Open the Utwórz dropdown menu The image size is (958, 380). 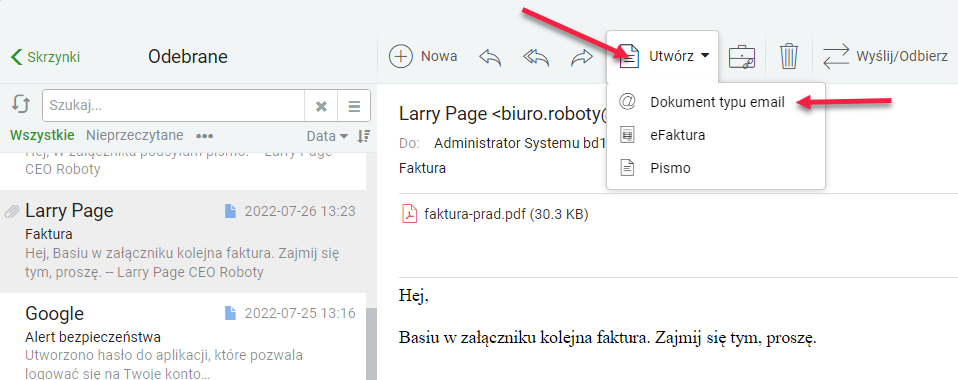click(x=662, y=56)
